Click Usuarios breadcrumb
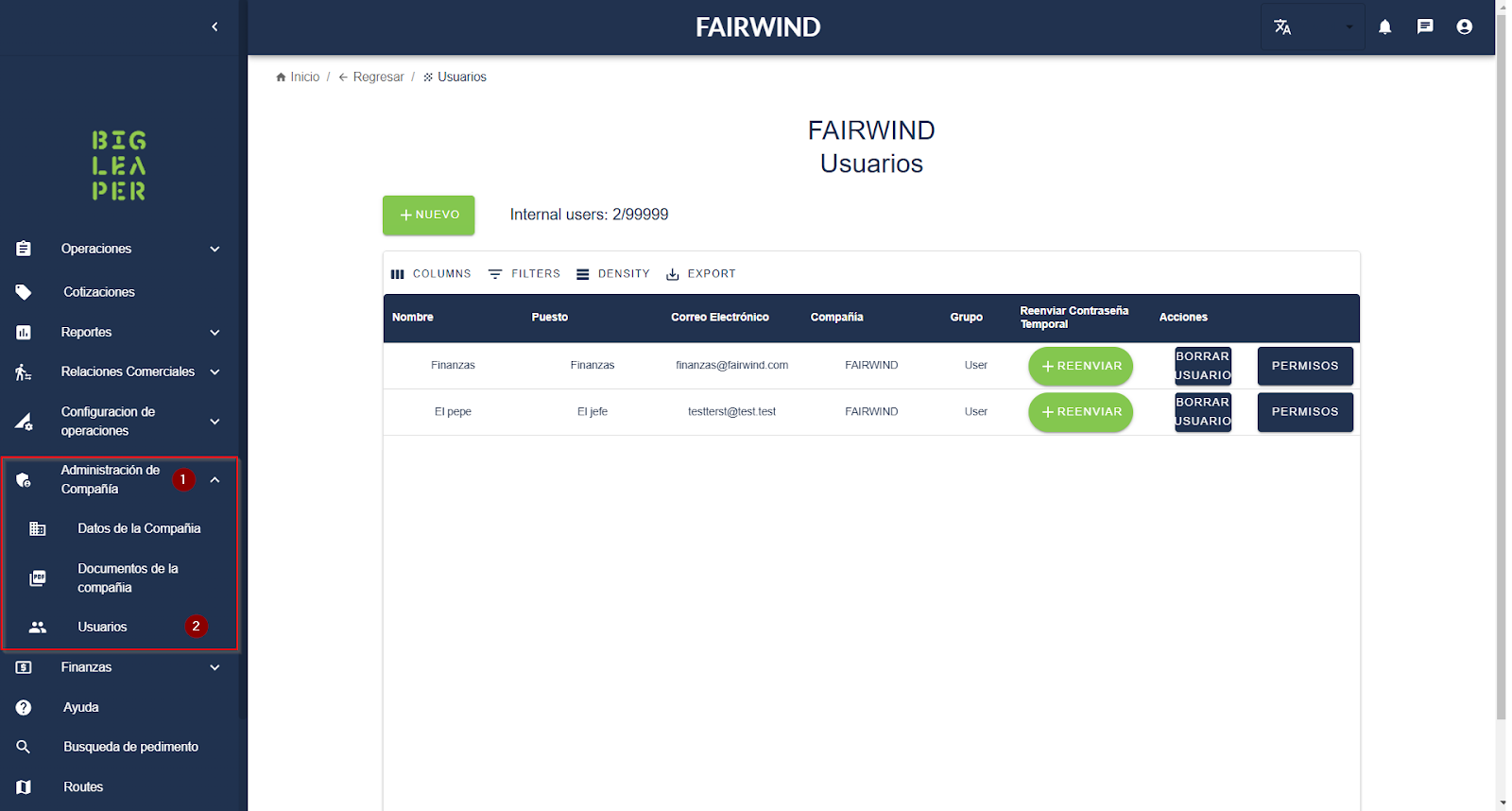This screenshot has width=1512, height=811. click(x=455, y=77)
